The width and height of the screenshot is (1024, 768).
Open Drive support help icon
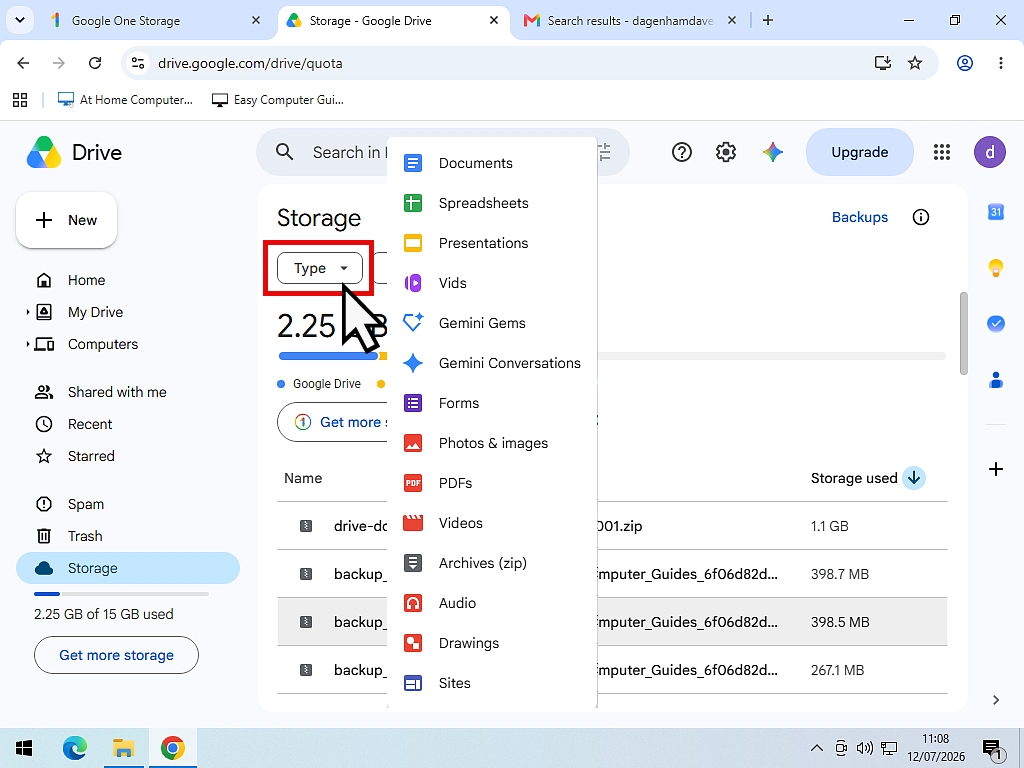click(682, 152)
